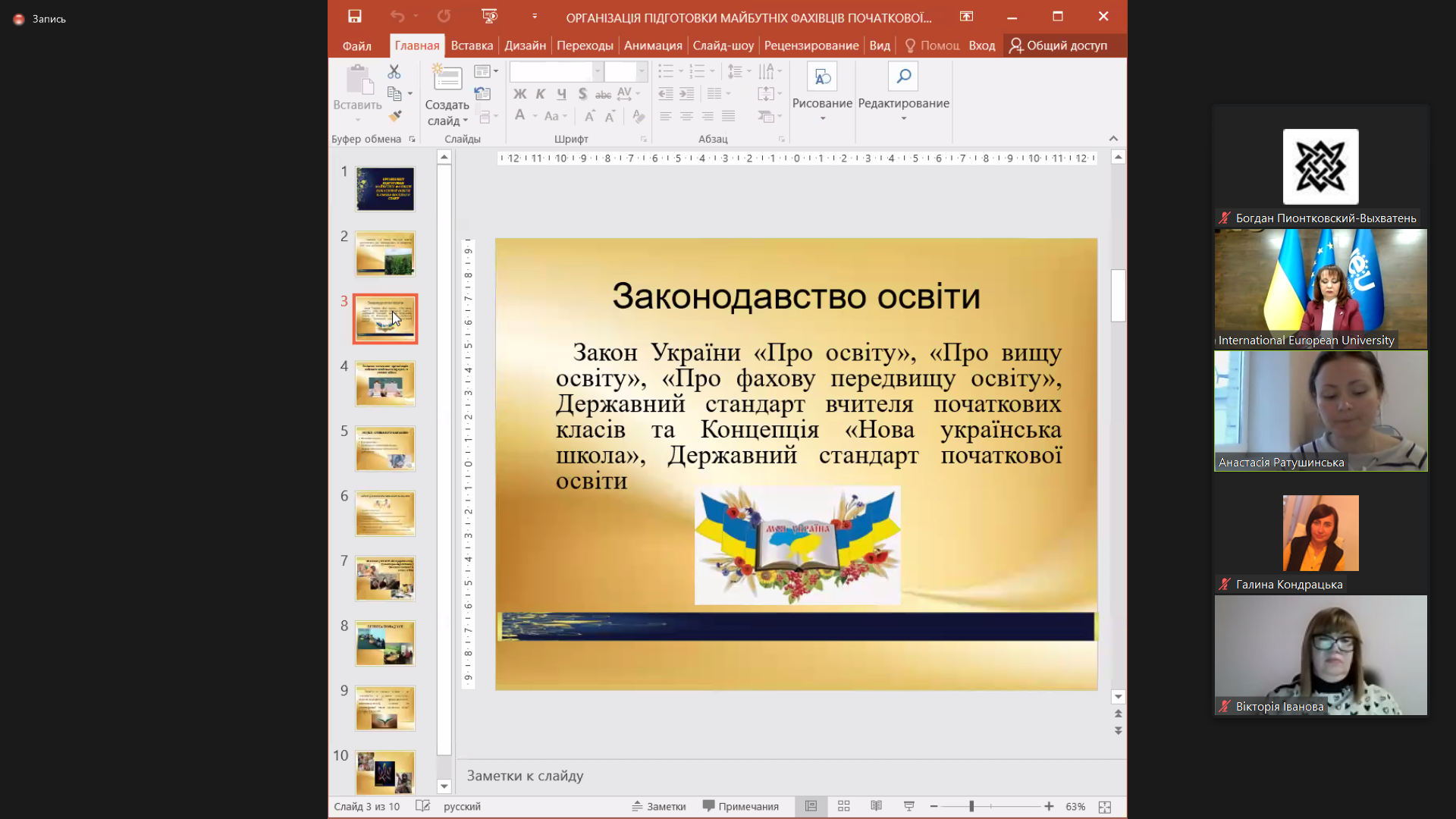1456x819 pixels.
Task: Open the Дизайн ribbon tab
Action: click(x=525, y=45)
